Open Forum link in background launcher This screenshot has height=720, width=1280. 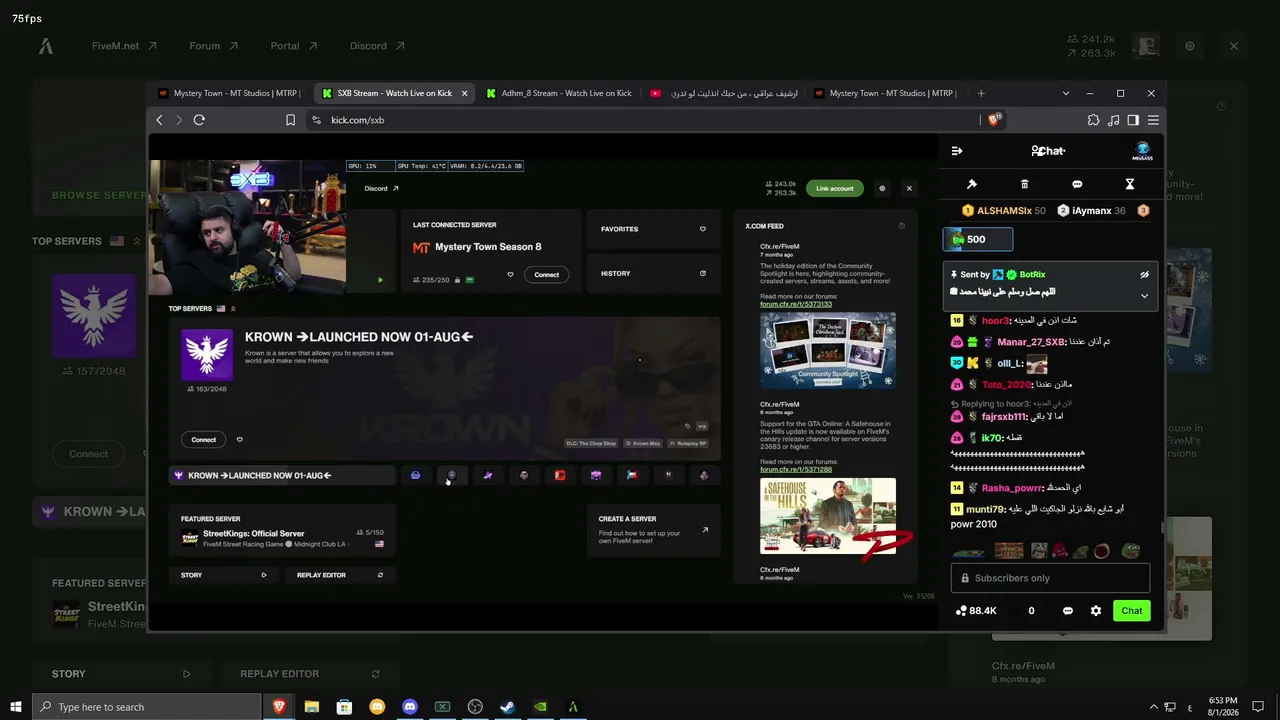coord(214,46)
